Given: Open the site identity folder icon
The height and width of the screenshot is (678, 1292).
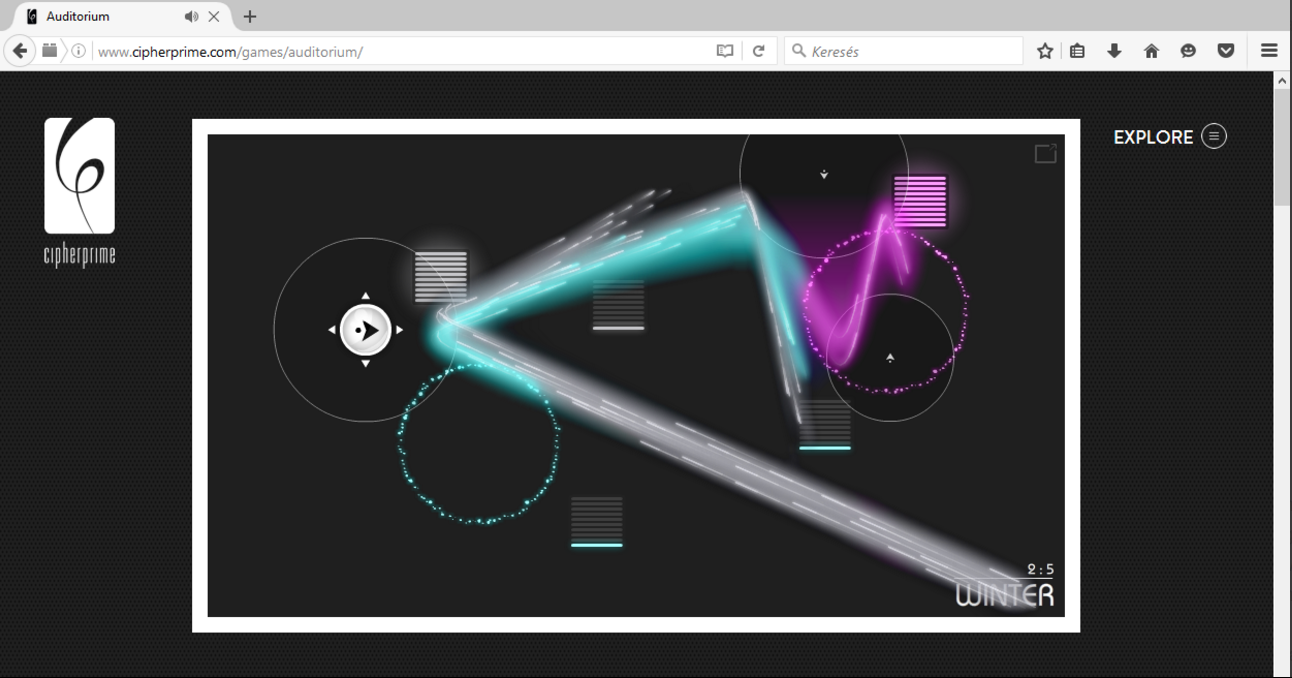Looking at the screenshot, I should pyautogui.click(x=49, y=51).
